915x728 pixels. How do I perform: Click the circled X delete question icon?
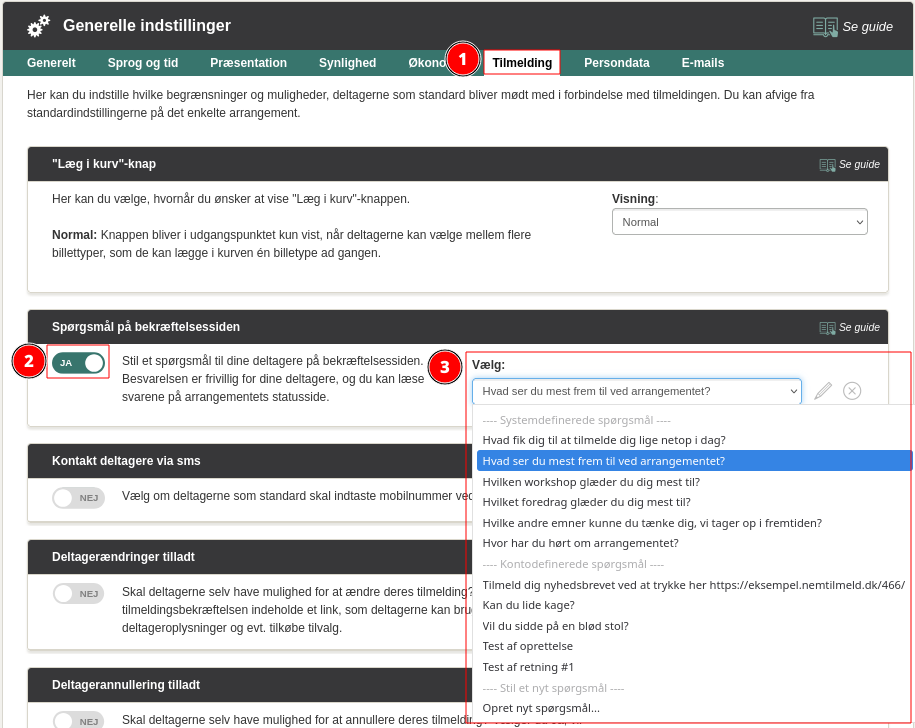(x=852, y=391)
